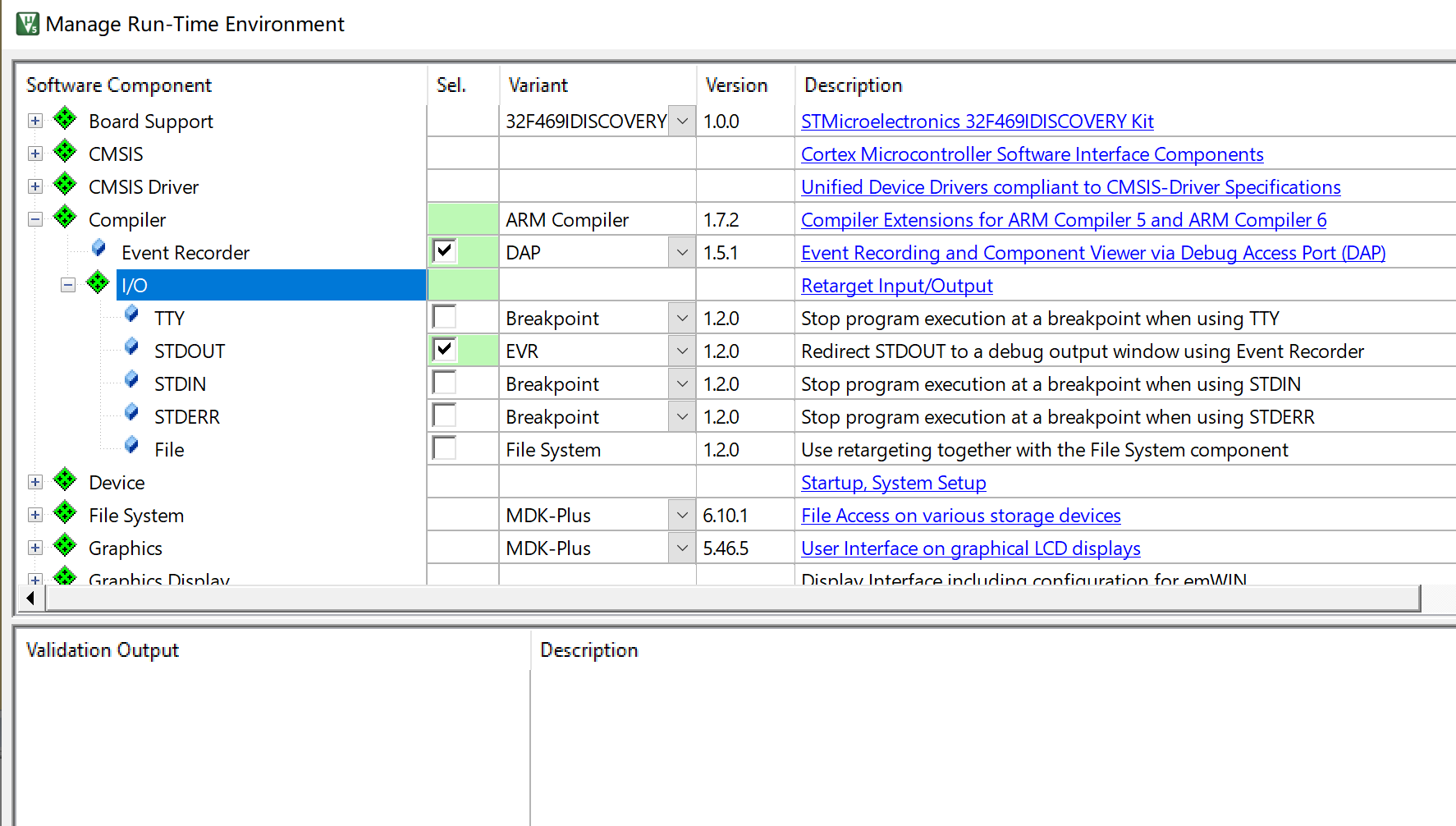
Task: Open the STDIN Breakpoint variant dropdown
Action: (682, 383)
